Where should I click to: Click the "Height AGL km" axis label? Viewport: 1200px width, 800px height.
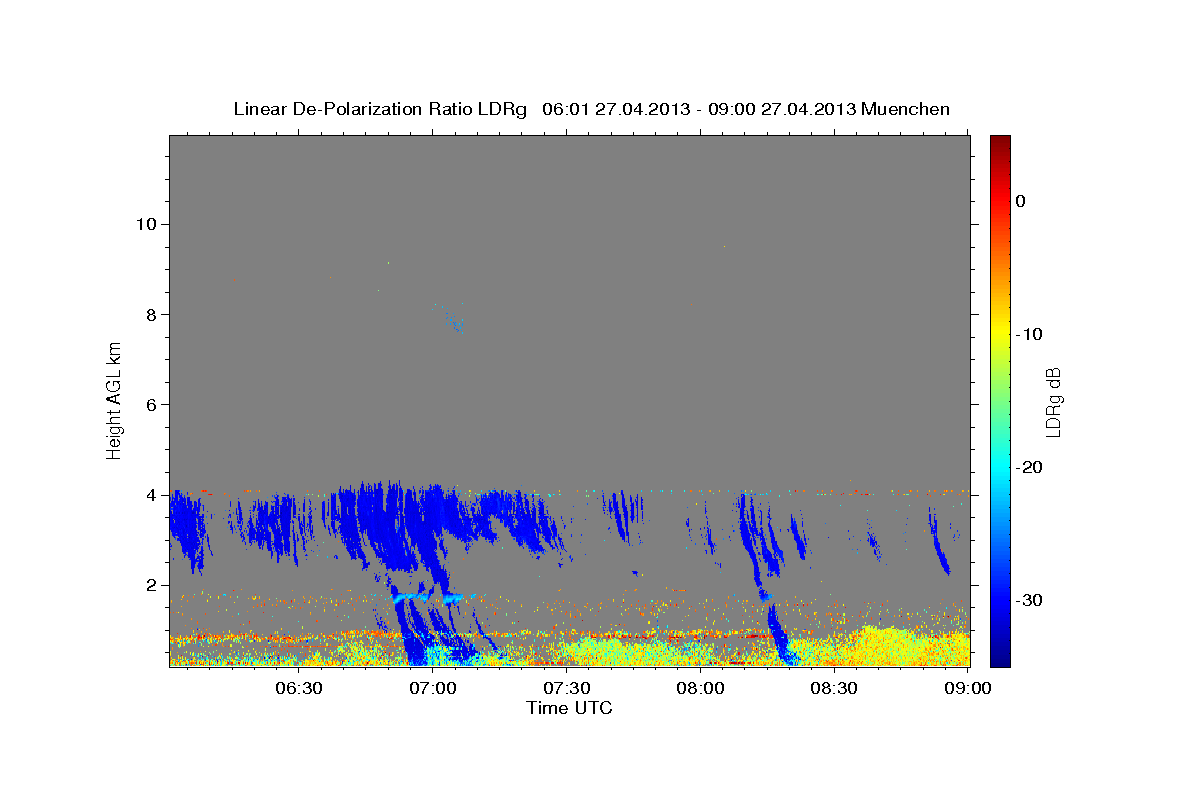coord(114,400)
